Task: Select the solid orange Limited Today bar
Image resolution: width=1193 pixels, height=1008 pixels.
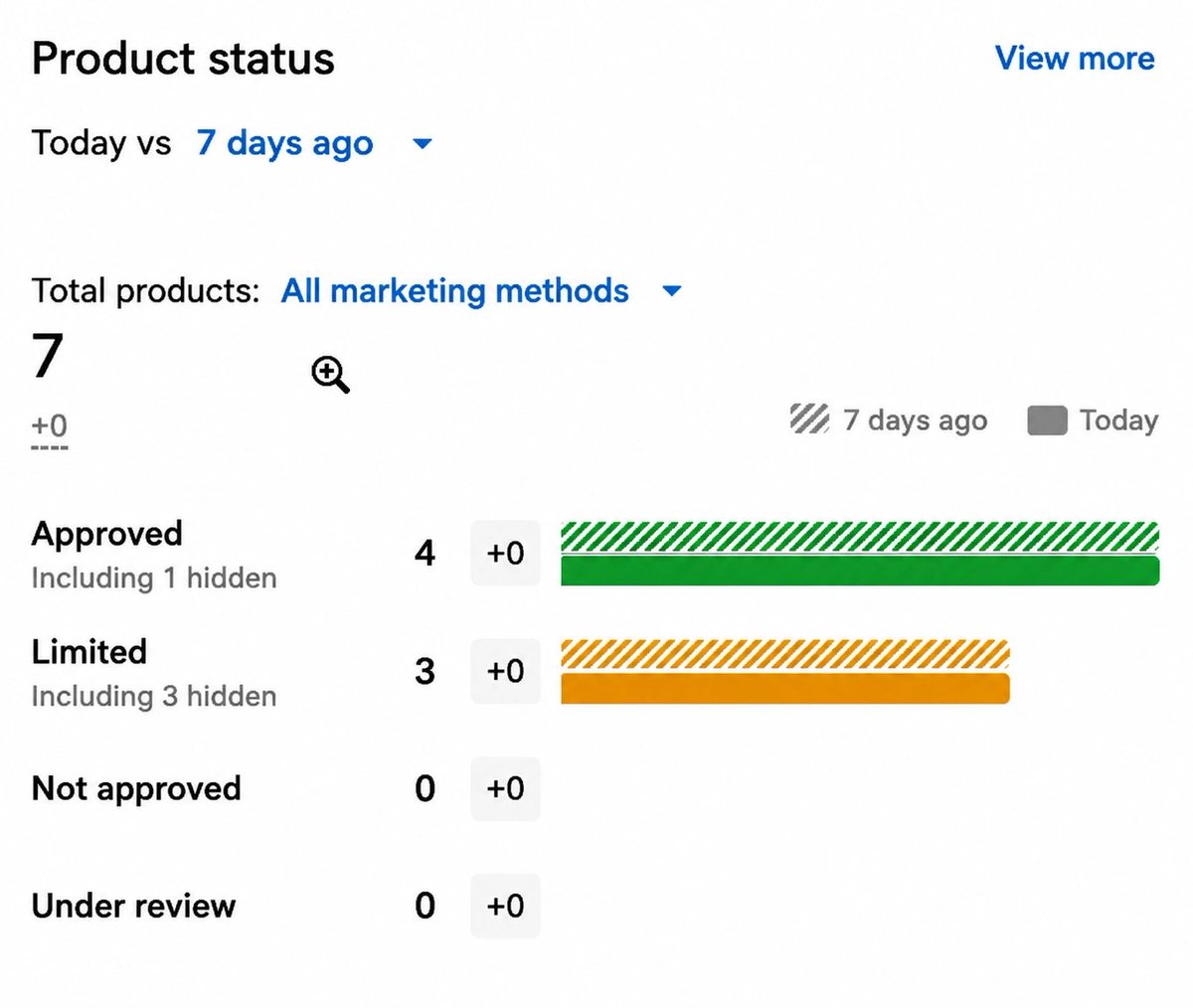Action: [x=785, y=689]
